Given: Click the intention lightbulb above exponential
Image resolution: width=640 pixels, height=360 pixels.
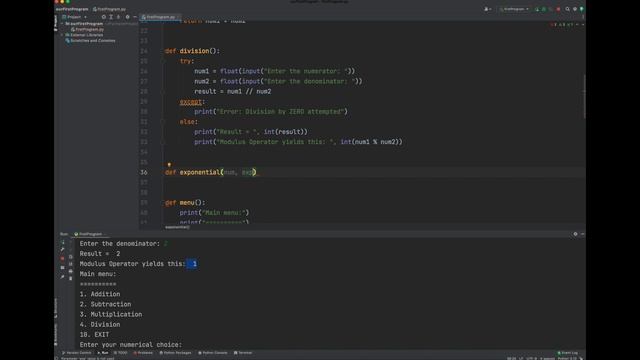Looking at the screenshot, I should (x=169, y=164).
